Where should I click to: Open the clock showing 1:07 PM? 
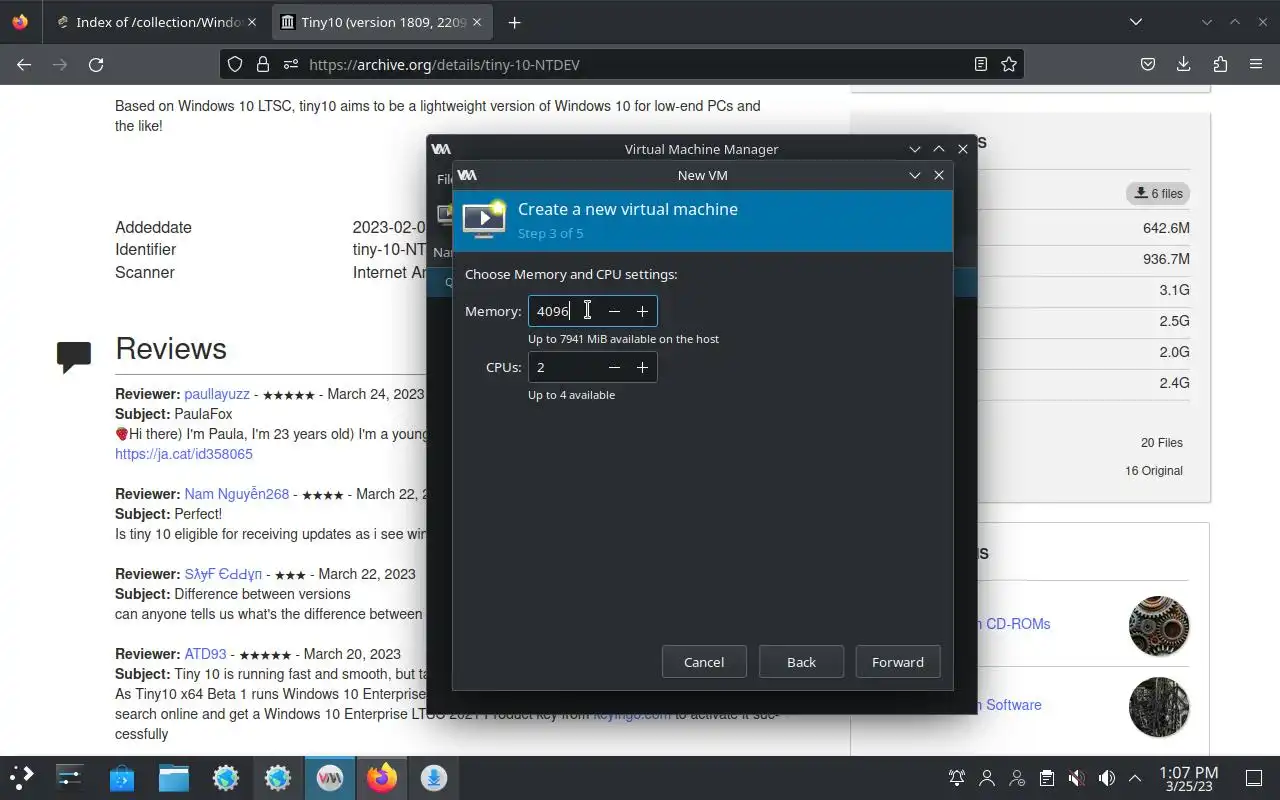click(1188, 778)
